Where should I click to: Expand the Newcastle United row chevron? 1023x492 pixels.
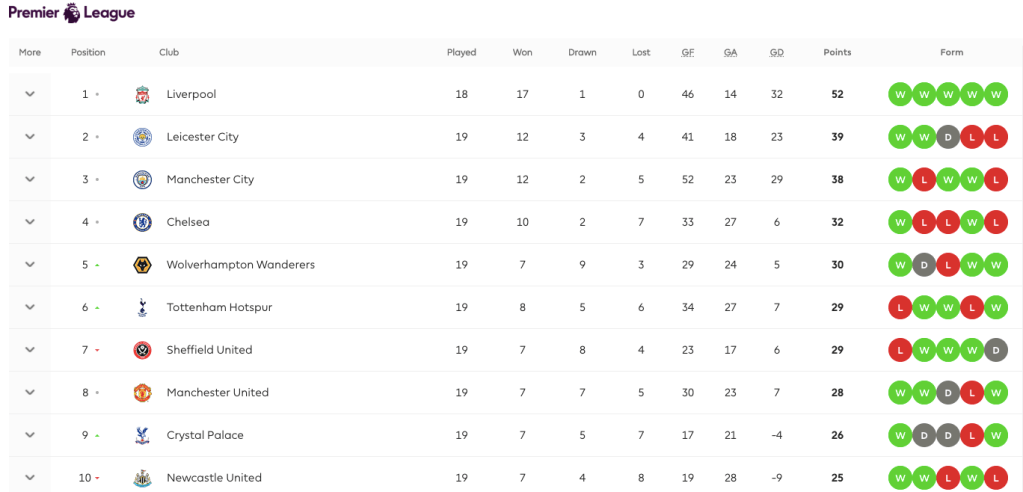point(30,478)
